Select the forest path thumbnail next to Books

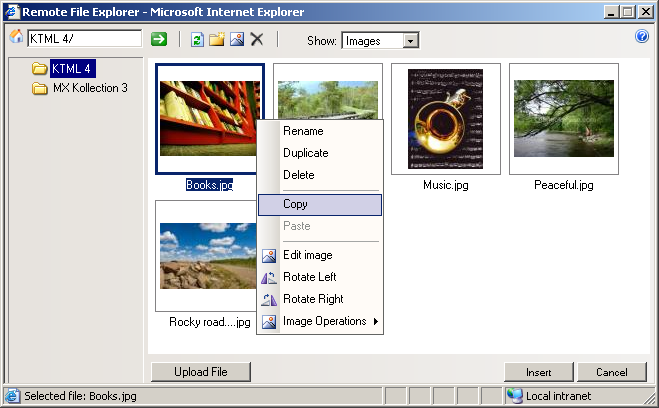328,91
